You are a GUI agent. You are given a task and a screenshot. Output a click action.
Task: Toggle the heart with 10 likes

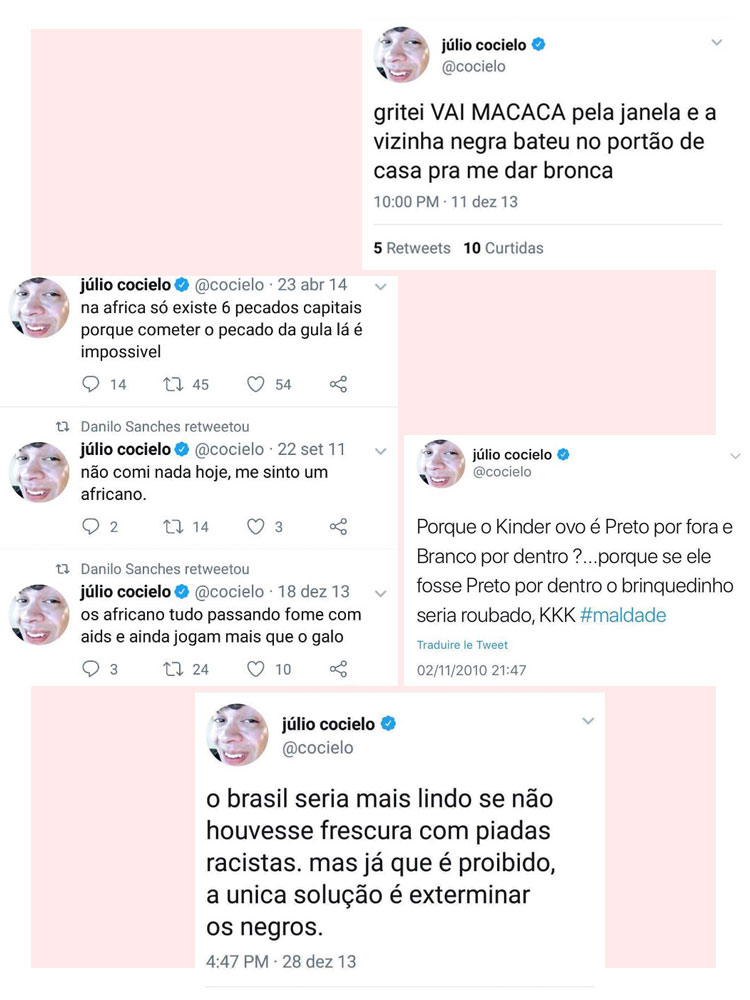pos(256,669)
